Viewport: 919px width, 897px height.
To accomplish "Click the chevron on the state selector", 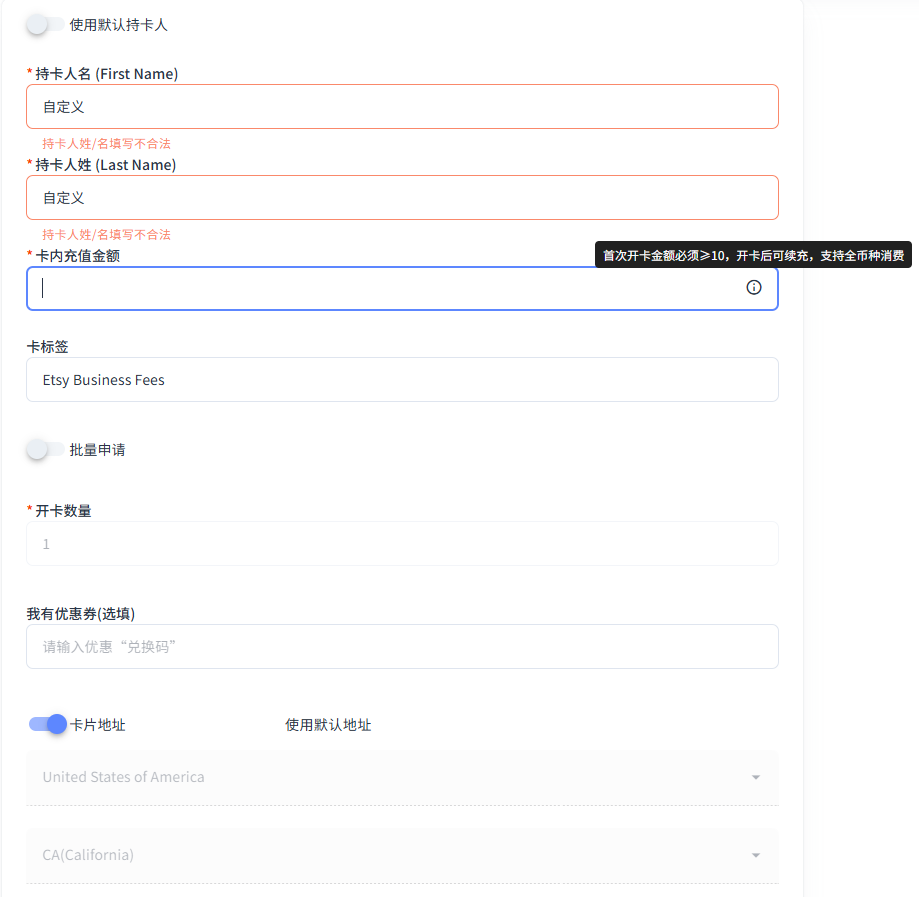I will click(756, 855).
